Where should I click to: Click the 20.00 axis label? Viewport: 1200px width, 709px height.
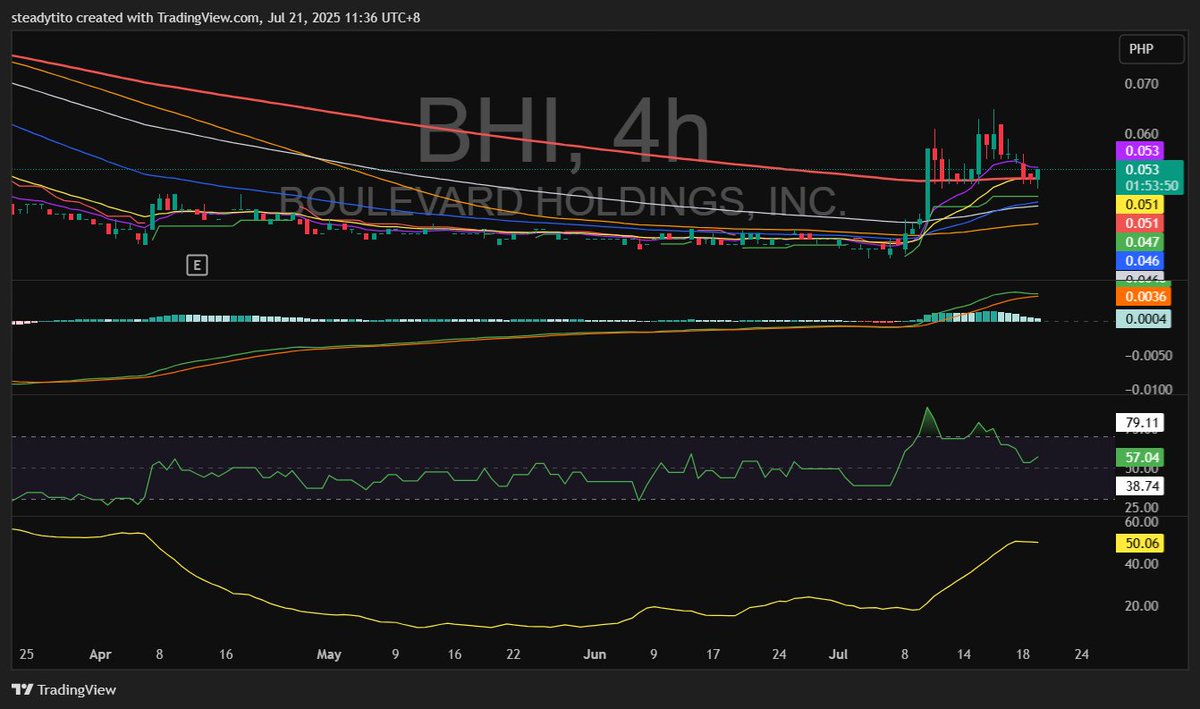[1141, 606]
